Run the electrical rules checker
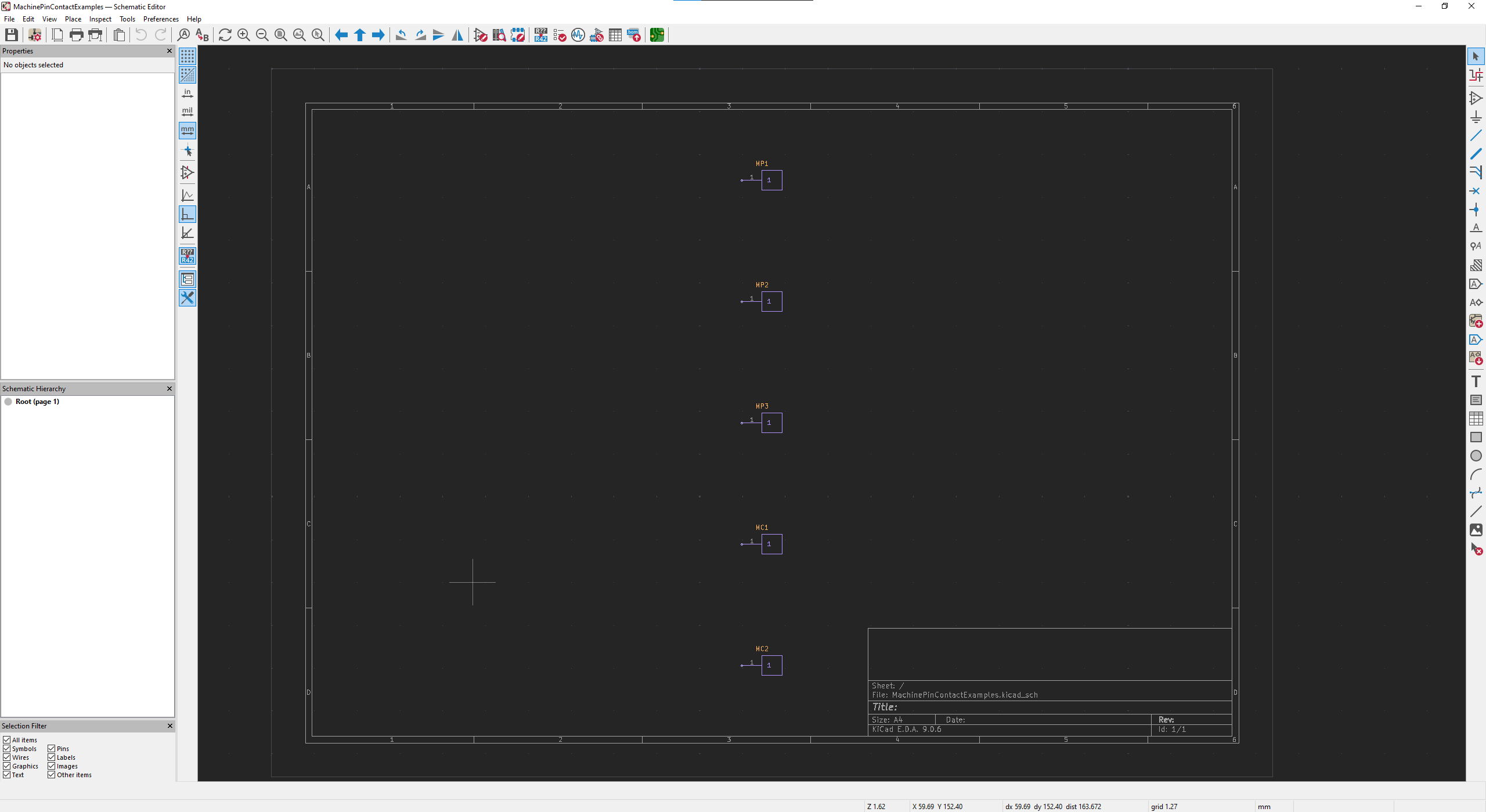The height and width of the screenshot is (812, 1486). click(x=560, y=35)
